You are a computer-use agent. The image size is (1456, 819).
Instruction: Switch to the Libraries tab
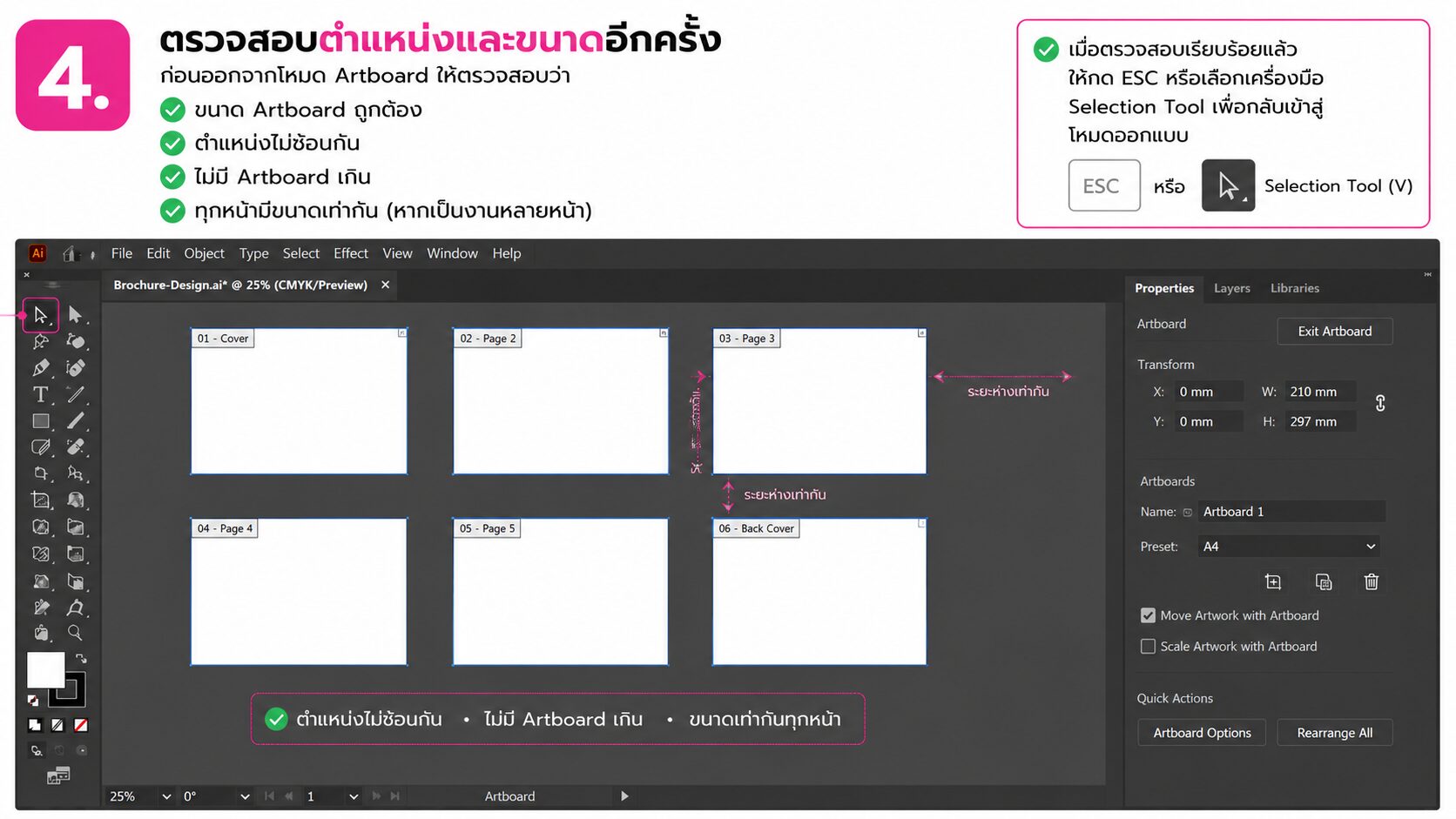pyautogui.click(x=1295, y=288)
